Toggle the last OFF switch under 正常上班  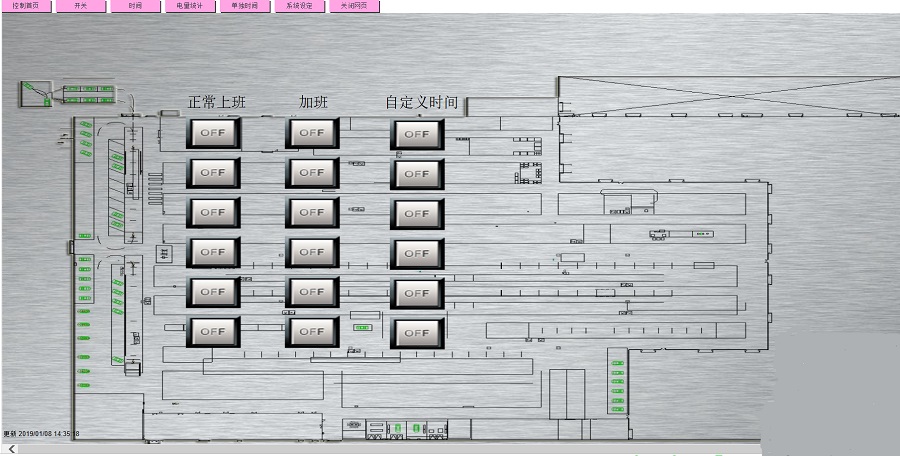pos(213,332)
